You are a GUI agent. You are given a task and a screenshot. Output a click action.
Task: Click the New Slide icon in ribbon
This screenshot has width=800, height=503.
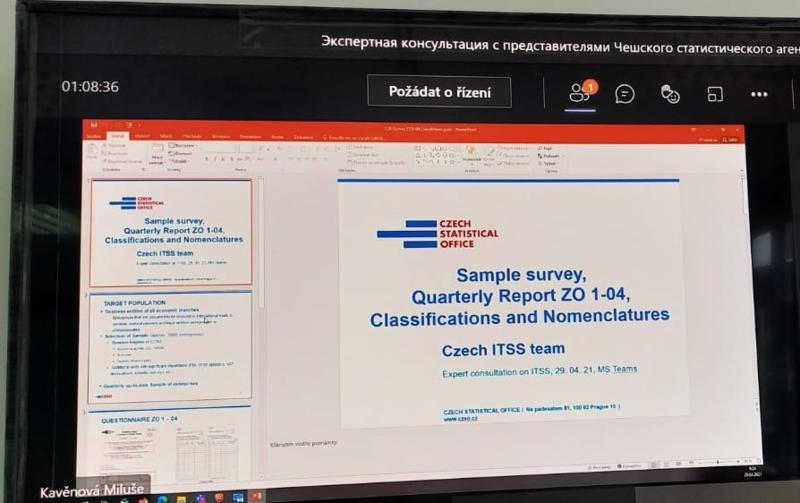coord(157,153)
